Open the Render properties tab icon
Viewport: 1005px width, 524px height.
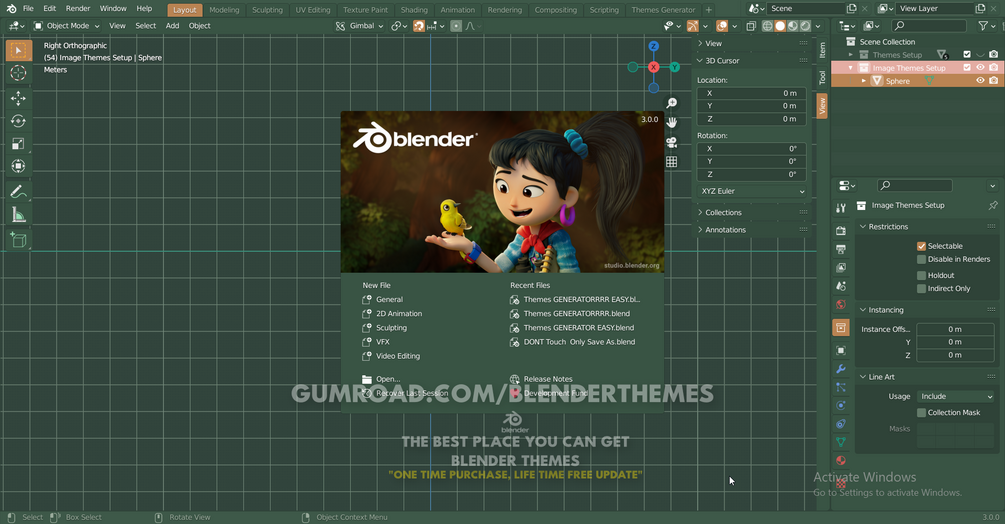841,231
